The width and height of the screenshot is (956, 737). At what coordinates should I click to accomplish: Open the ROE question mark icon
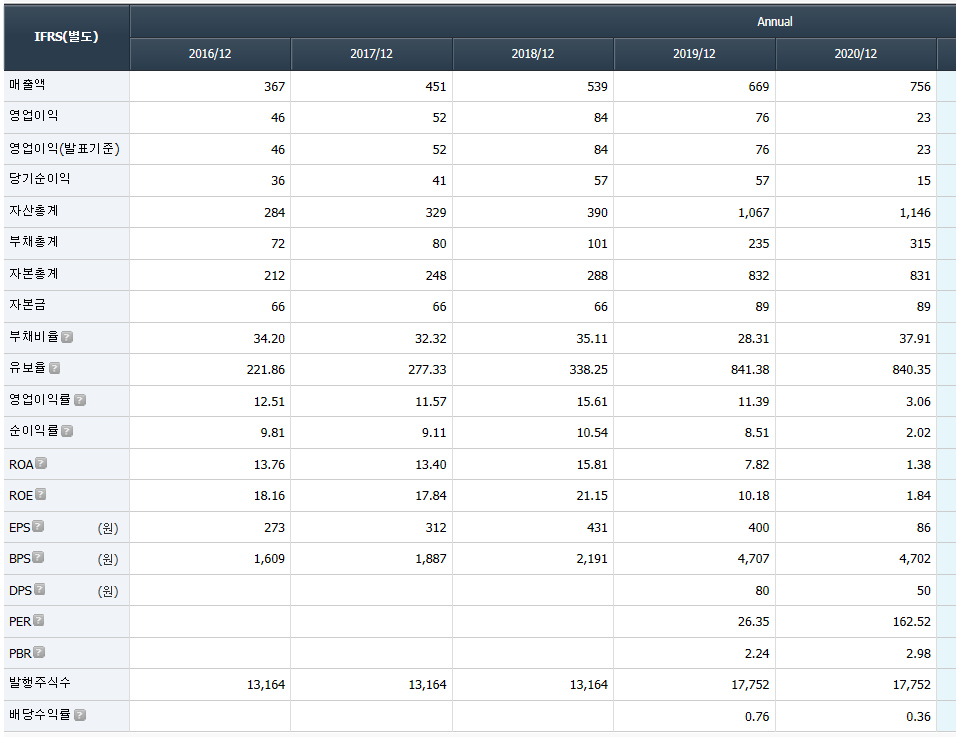(41, 494)
